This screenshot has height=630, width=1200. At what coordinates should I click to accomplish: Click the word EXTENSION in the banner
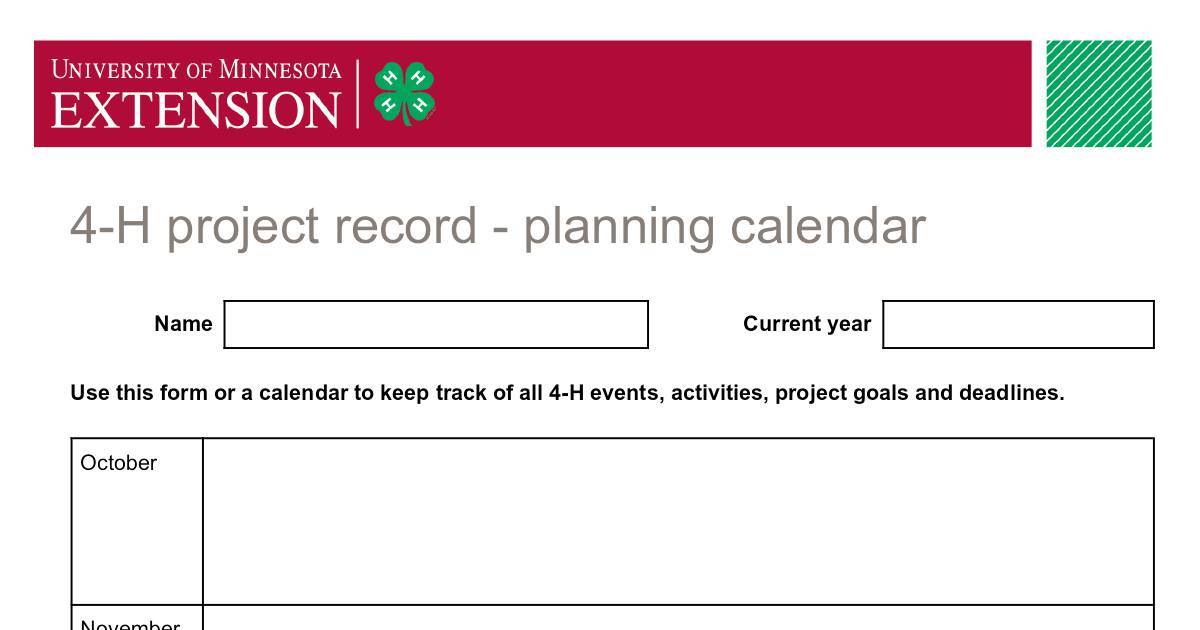[x=196, y=109]
